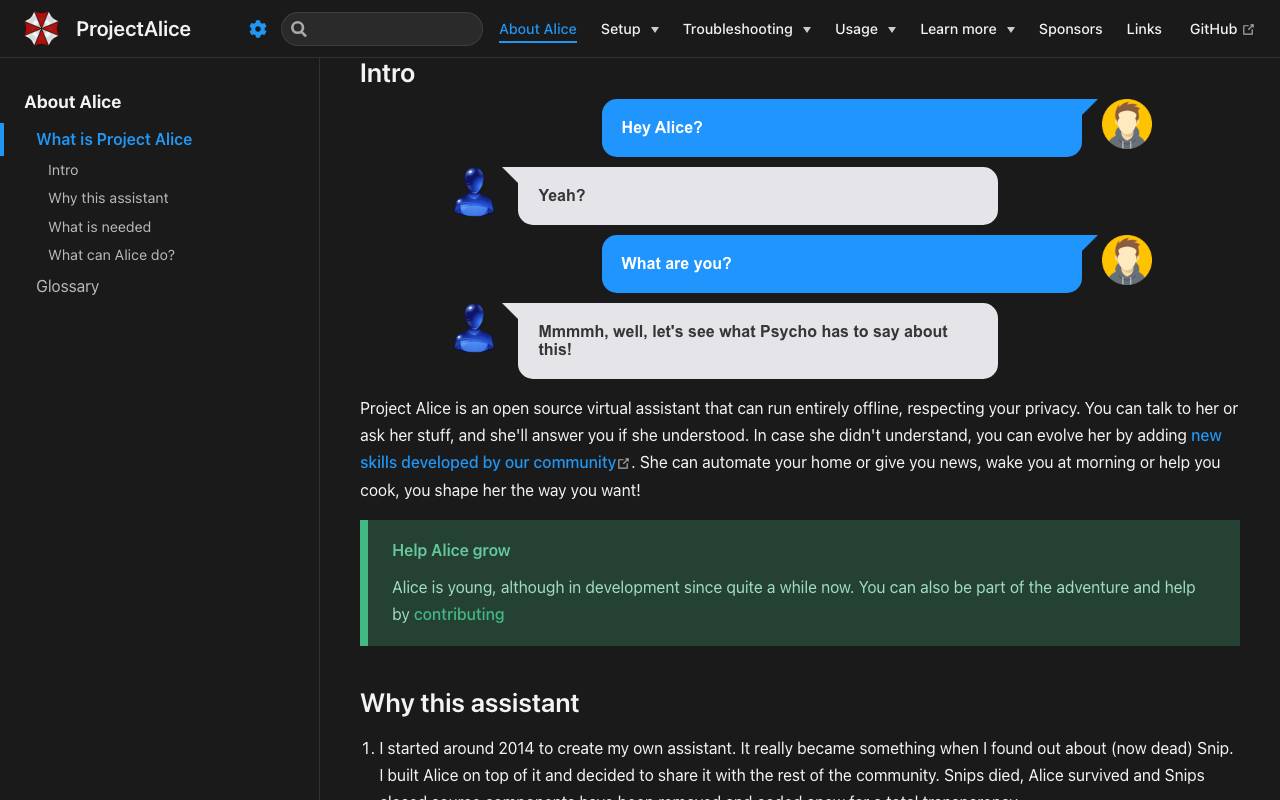Image resolution: width=1280 pixels, height=800 pixels.
Task: Click the "Hey Alice?" chat bubble
Action: click(x=842, y=128)
